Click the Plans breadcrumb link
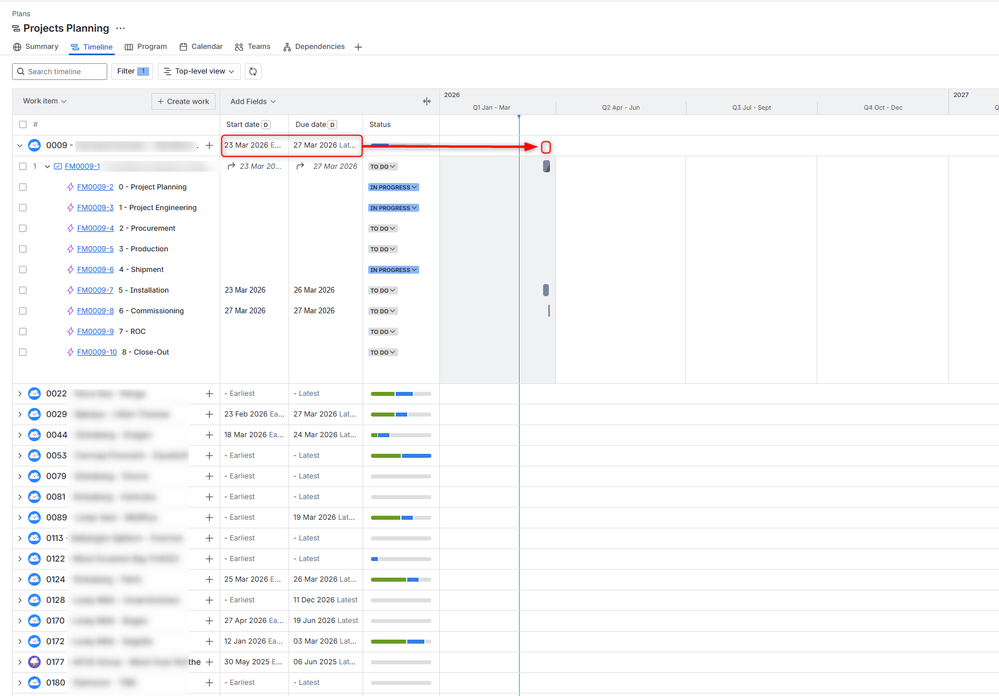Viewport: 999px width, 696px height. pyautogui.click(x=21, y=13)
